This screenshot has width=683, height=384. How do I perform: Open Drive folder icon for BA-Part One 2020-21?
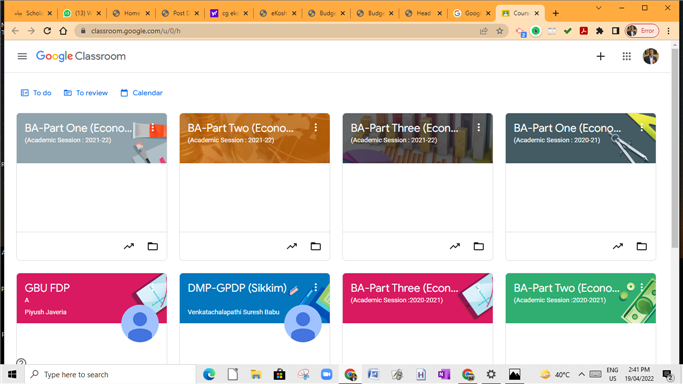[641, 246]
